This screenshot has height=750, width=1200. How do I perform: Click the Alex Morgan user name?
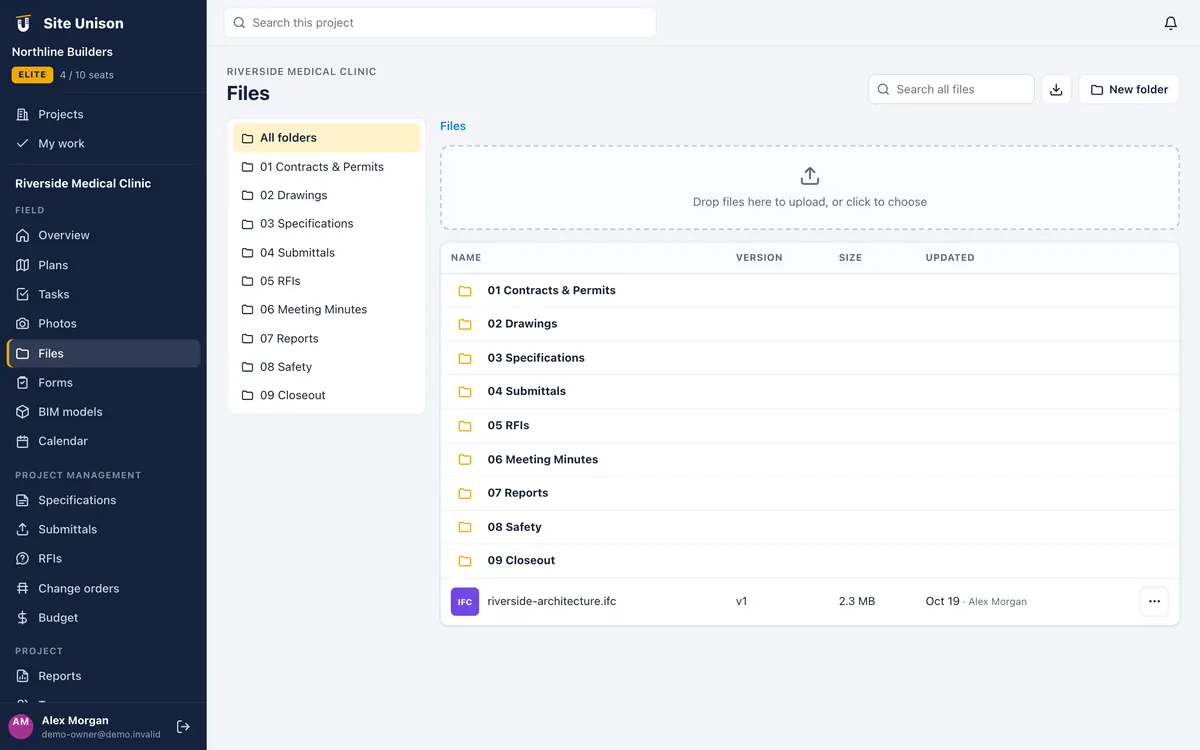click(75, 720)
